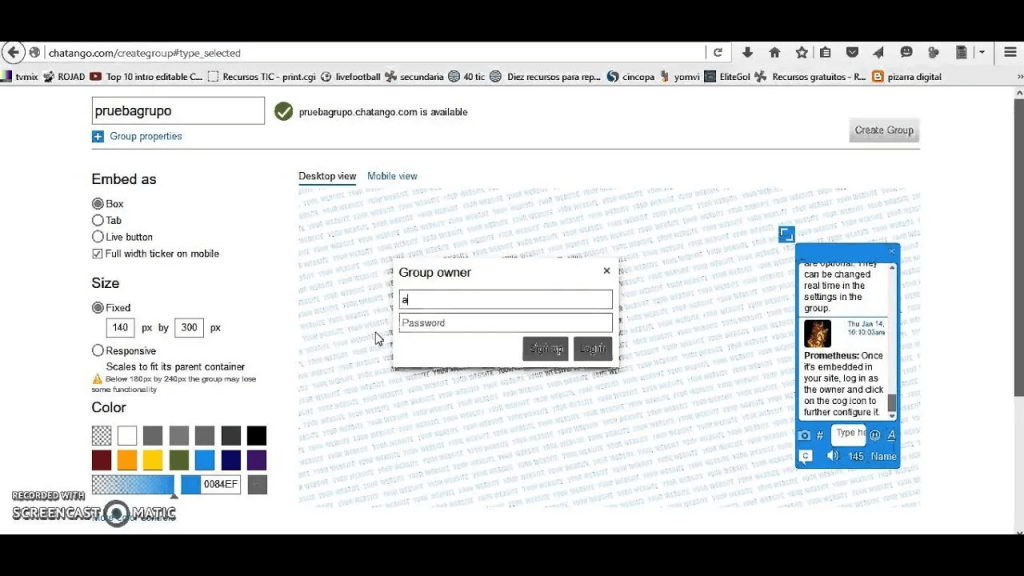Focus the Password field in dialog
1024x576 pixels.
click(x=506, y=323)
